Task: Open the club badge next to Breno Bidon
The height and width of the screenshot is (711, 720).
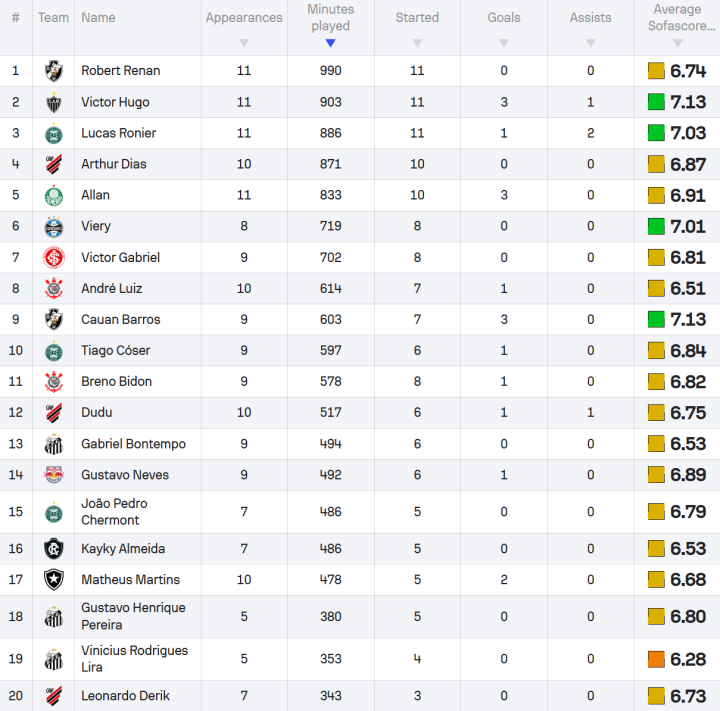Action: [53, 382]
